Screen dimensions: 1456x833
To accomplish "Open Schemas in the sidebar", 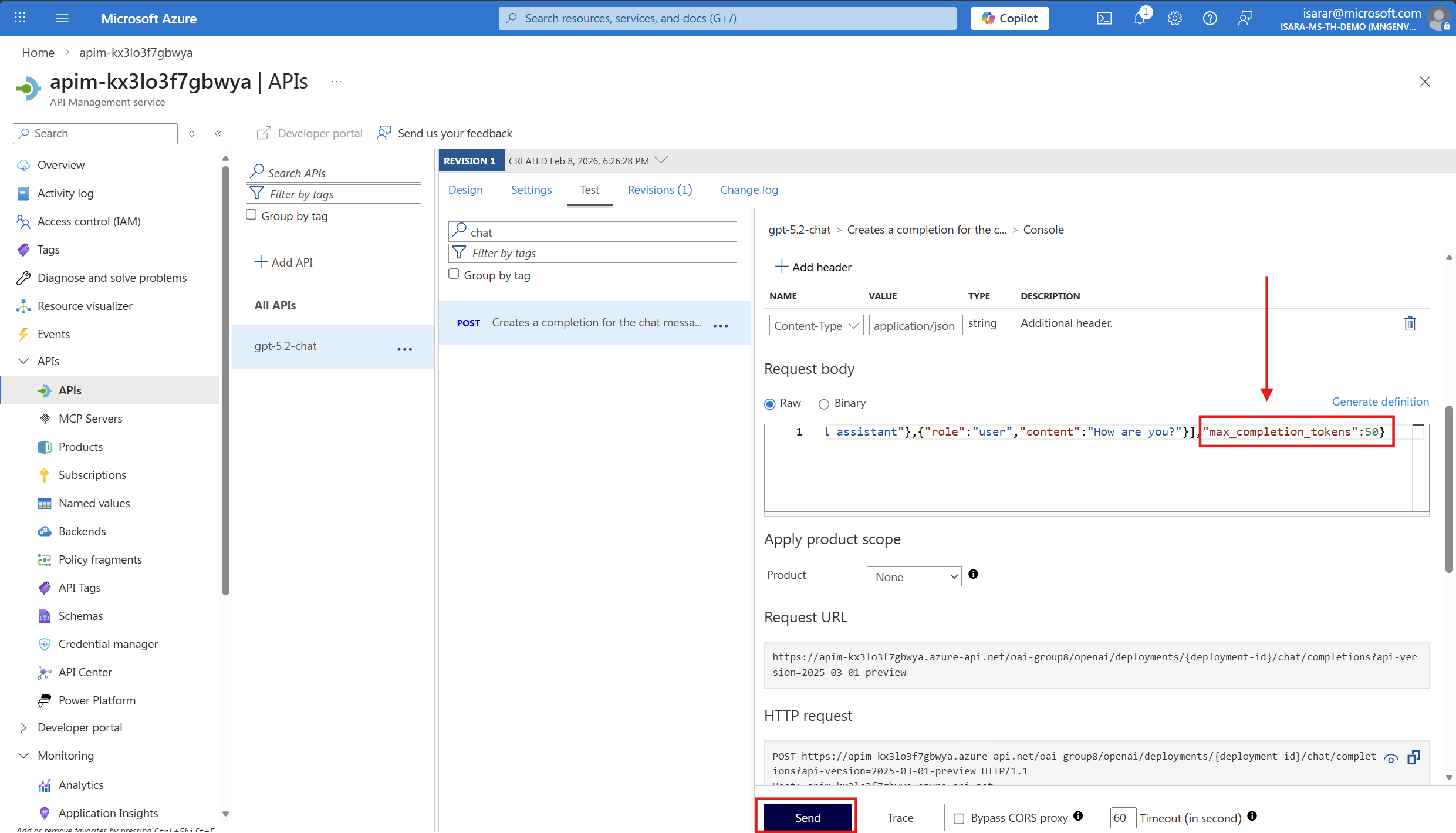I will pos(81,616).
